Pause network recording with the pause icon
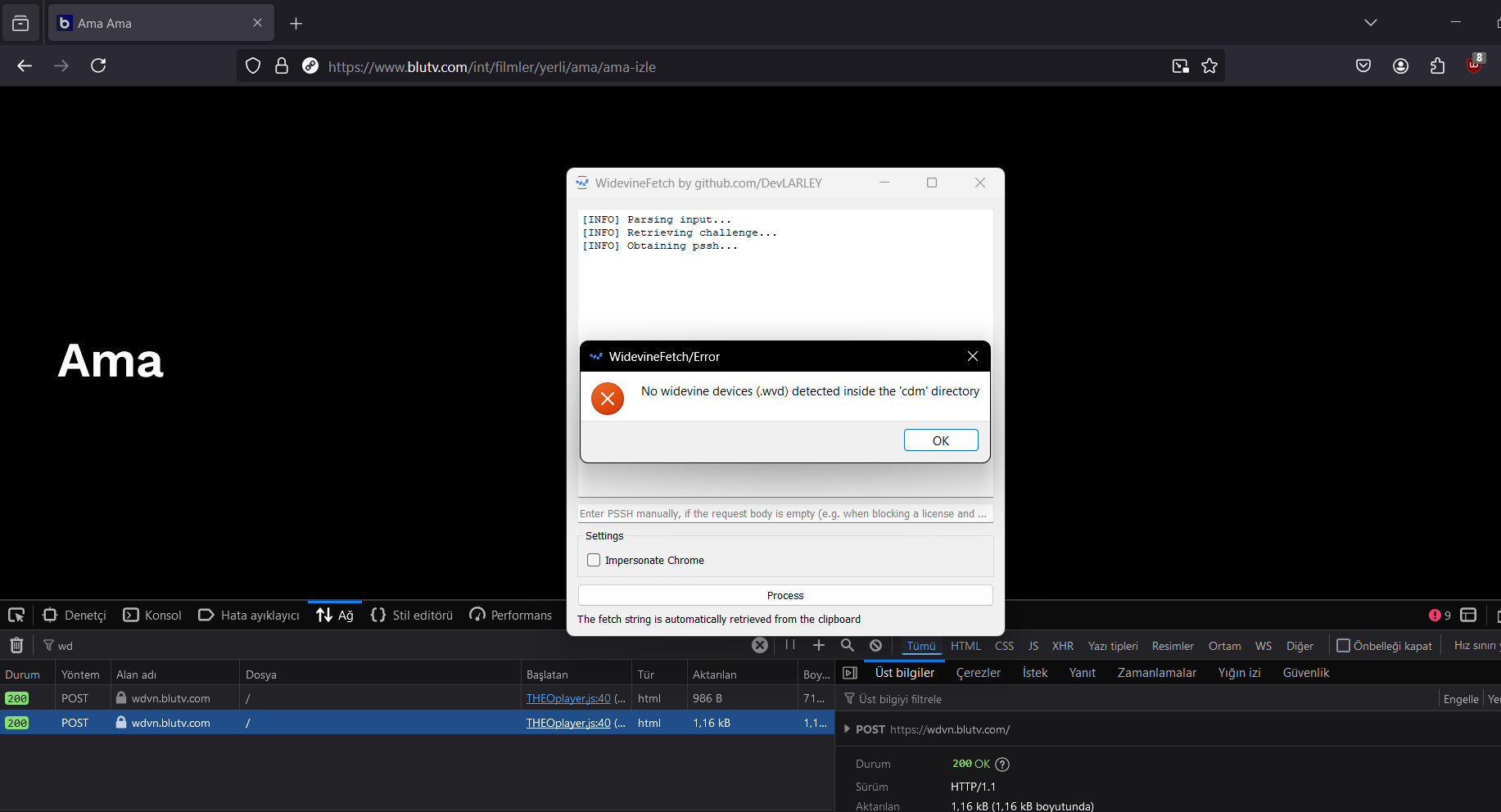Viewport: 1501px width, 812px height. pyautogui.click(x=790, y=645)
